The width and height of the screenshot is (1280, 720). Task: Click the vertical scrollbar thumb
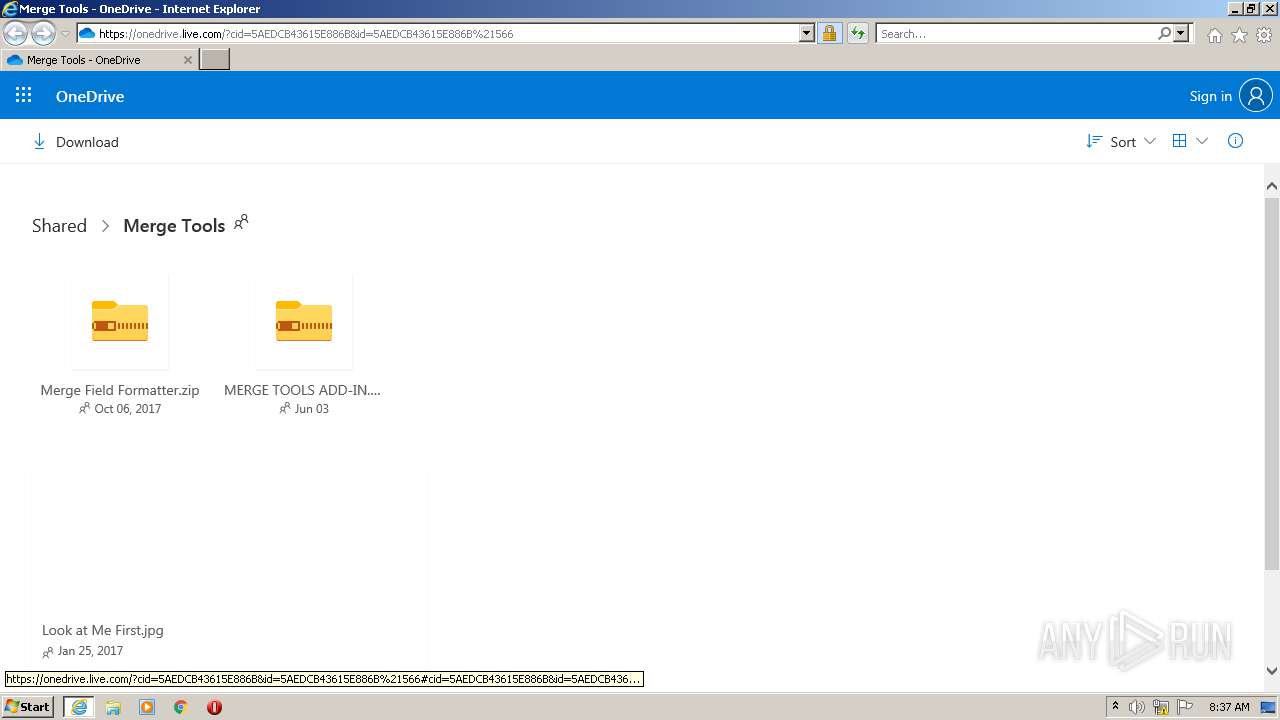[1272, 383]
